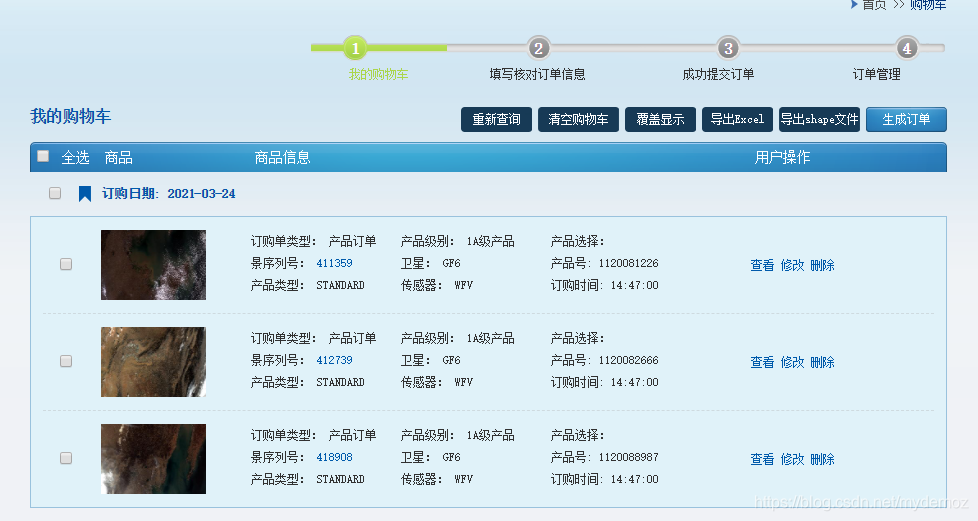The height and width of the screenshot is (521, 978).
Task: Open thumbnail image of scene 411359
Action: [153, 265]
